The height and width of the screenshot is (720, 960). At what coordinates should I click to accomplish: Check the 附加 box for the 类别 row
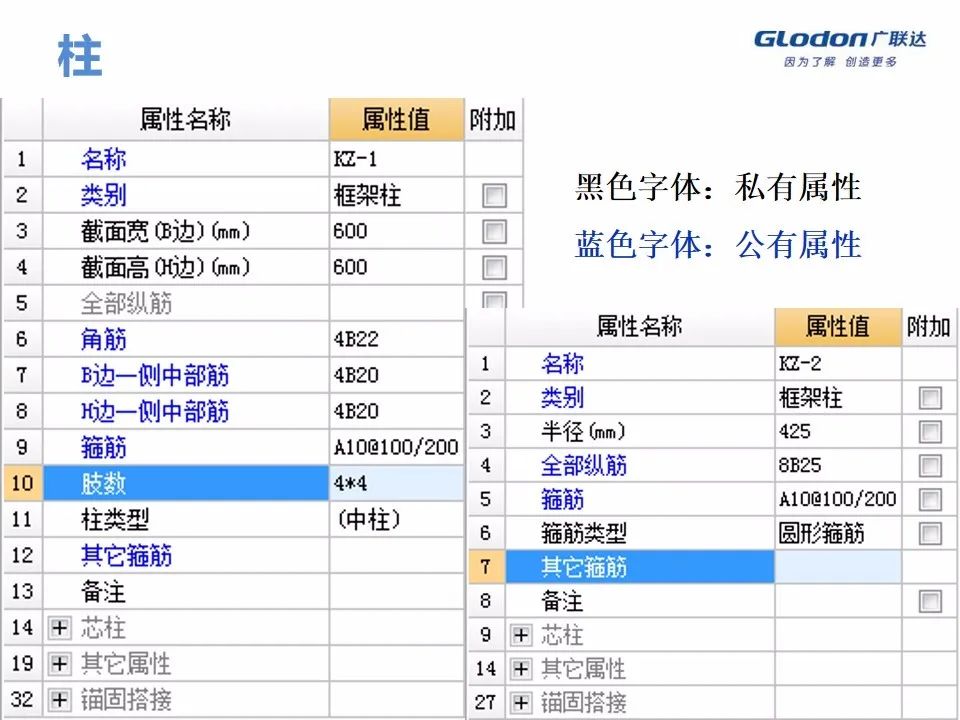(494, 195)
